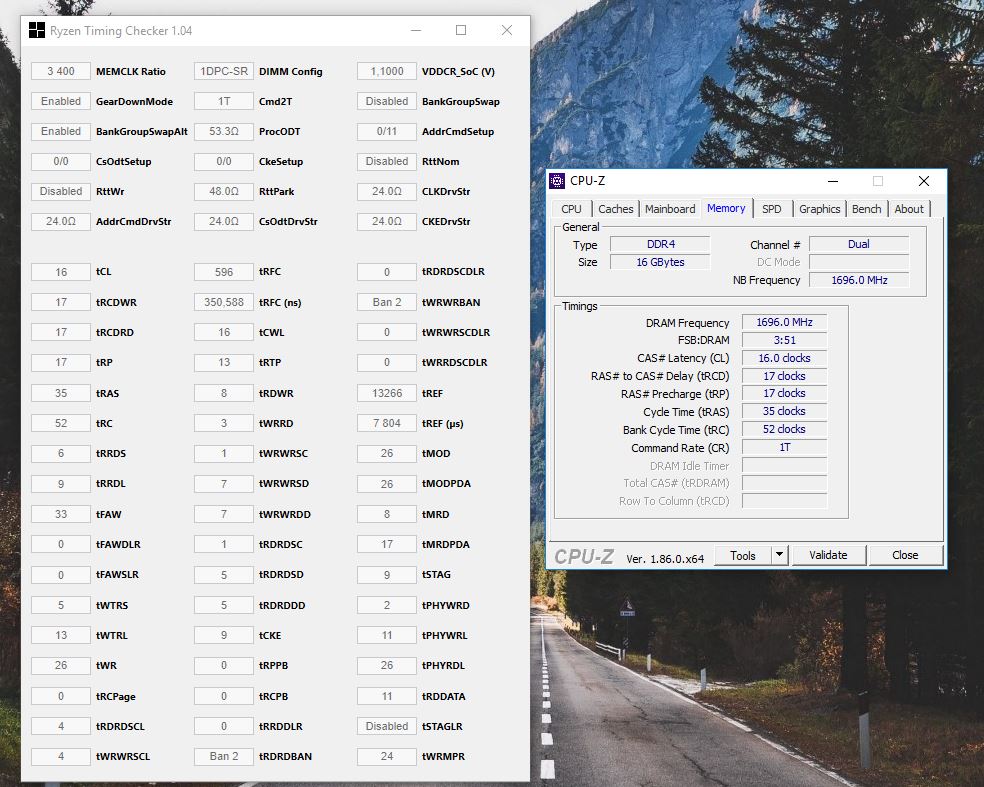This screenshot has height=787, width=984.
Task: Click the CAS# Latency 16.0 clocks field
Action: click(784, 358)
